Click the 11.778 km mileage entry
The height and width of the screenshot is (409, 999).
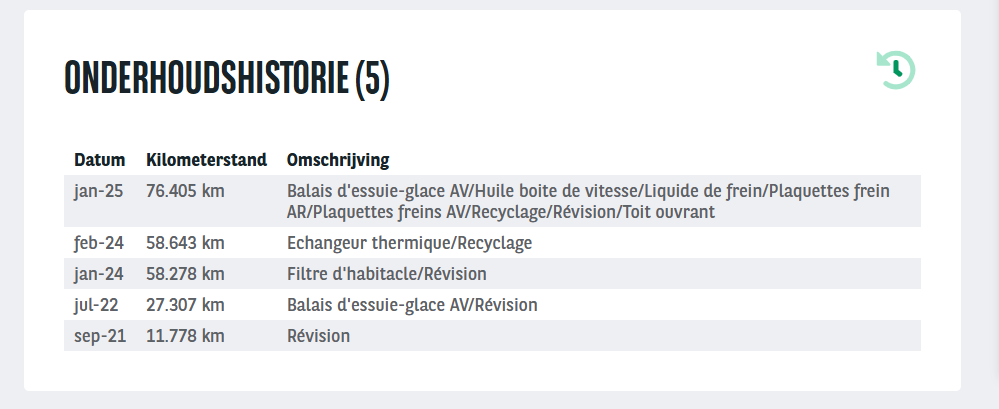pos(185,336)
